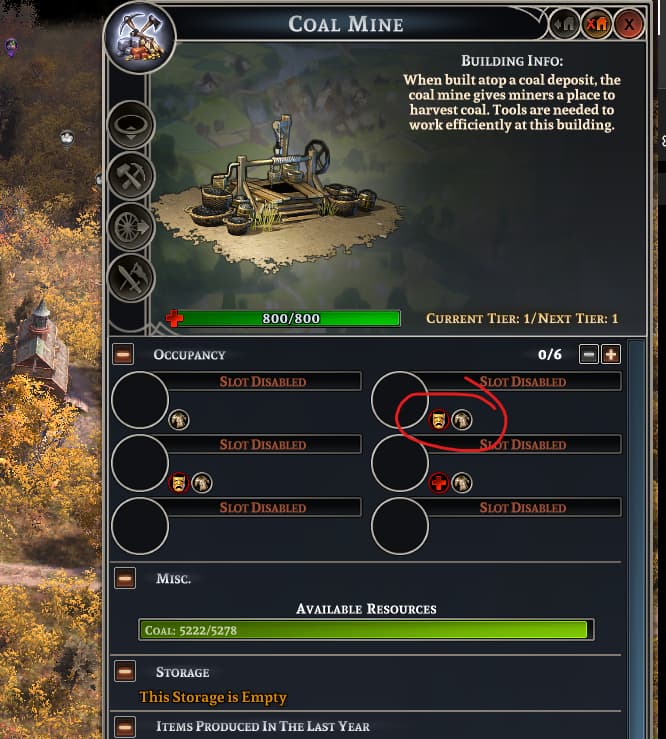Toggle the top-left disabled worker slot circle
The height and width of the screenshot is (739, 666).
pos(140,400)
